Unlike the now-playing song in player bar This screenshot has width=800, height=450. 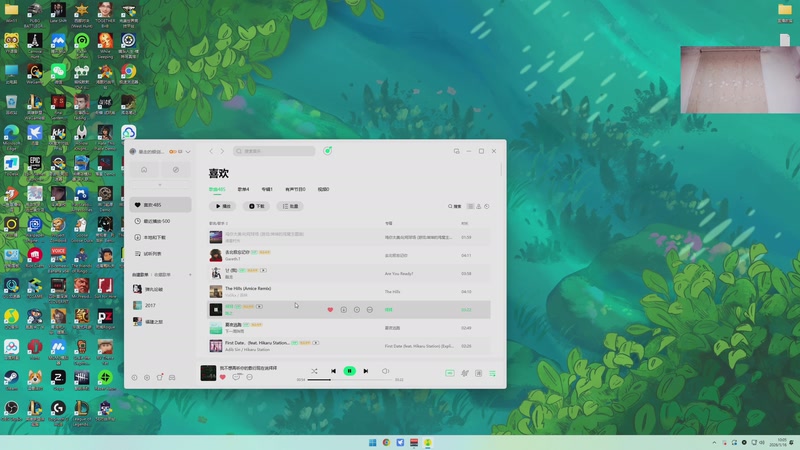pos(222,377)
